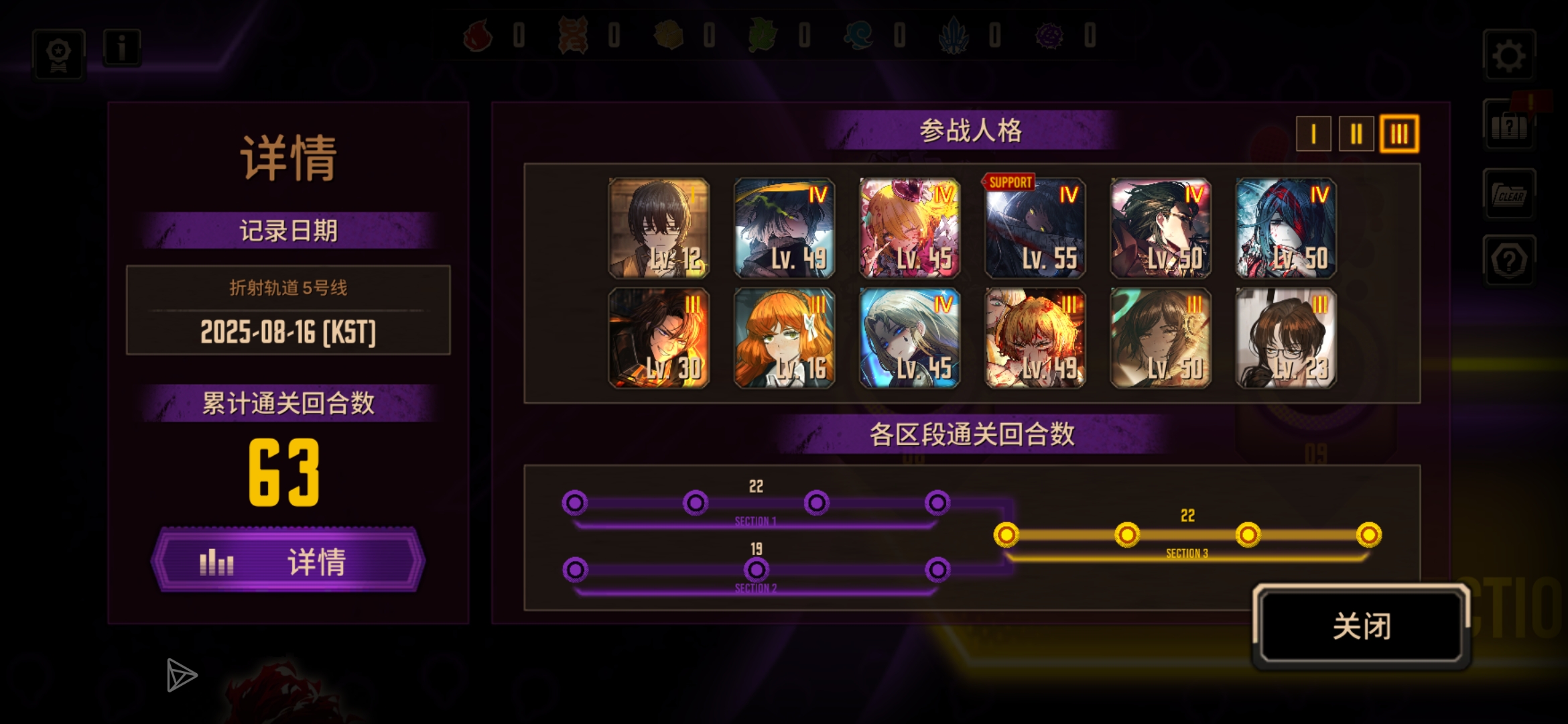Viewport: 1568px width, 724px height.
Task: Click first node of Section 1
Action: tap(575, 503)
